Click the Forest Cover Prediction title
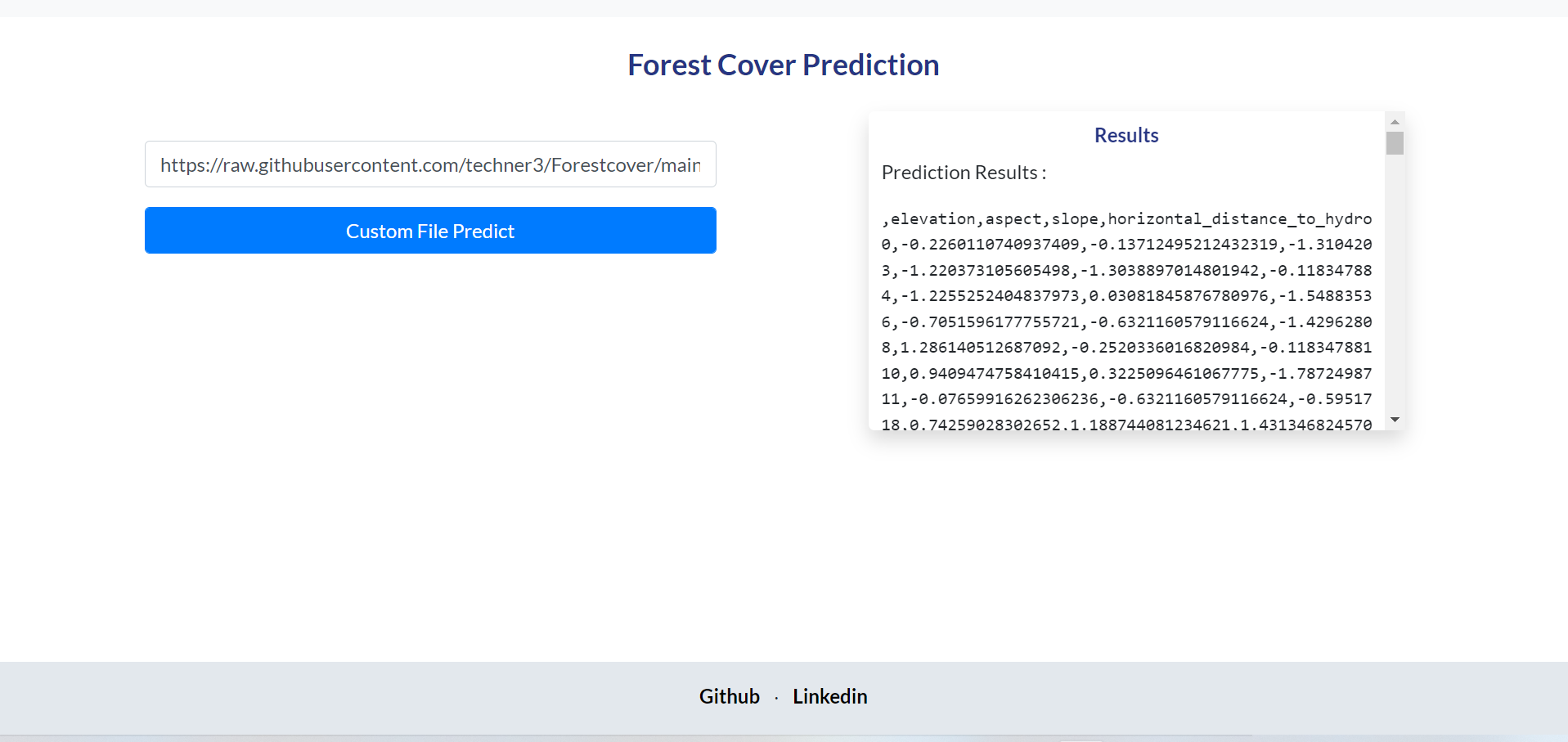 (x=783, y=65)
